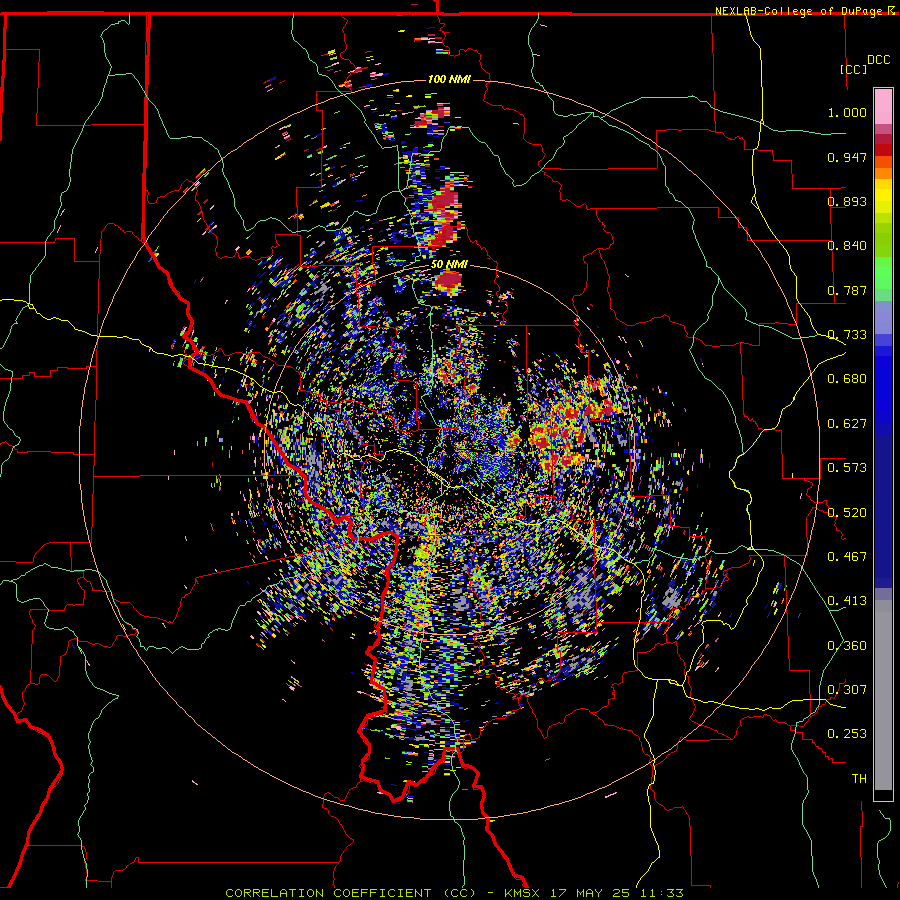Select the 0.467 scale value

click(x=847, y=557)
